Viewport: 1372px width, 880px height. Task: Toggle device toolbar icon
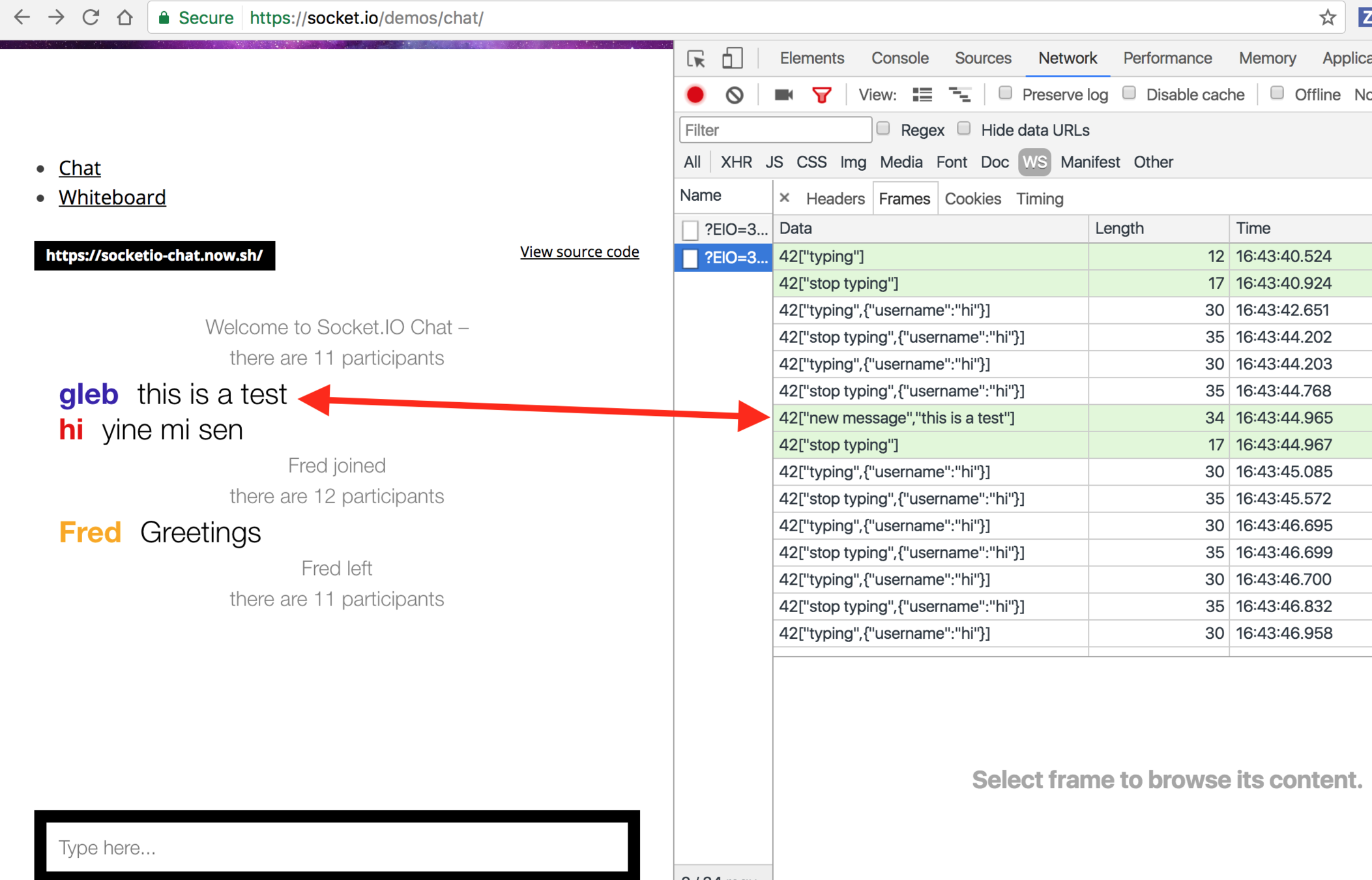[x=732, y=59]
